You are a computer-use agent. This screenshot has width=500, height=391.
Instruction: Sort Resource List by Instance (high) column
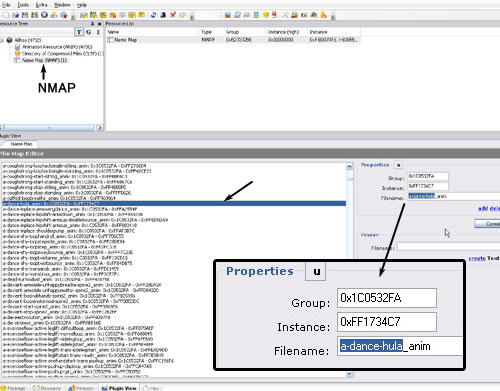tap(286, 32)
